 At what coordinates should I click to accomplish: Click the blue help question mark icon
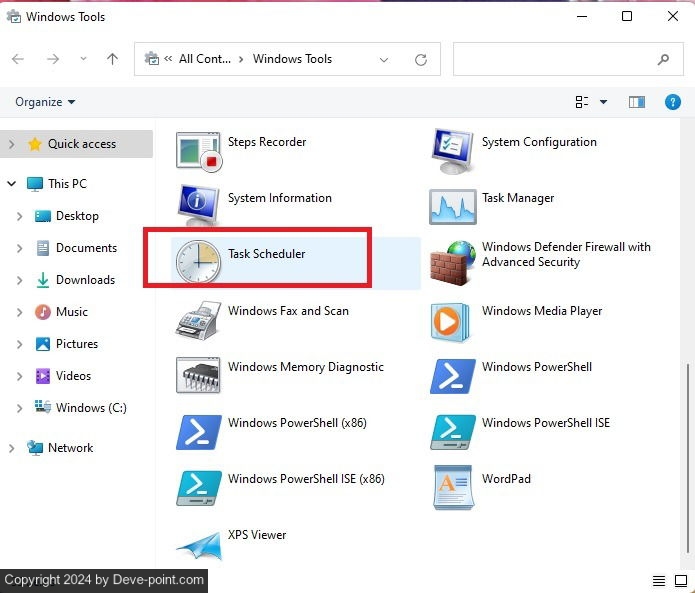click(x=673, y=102)
